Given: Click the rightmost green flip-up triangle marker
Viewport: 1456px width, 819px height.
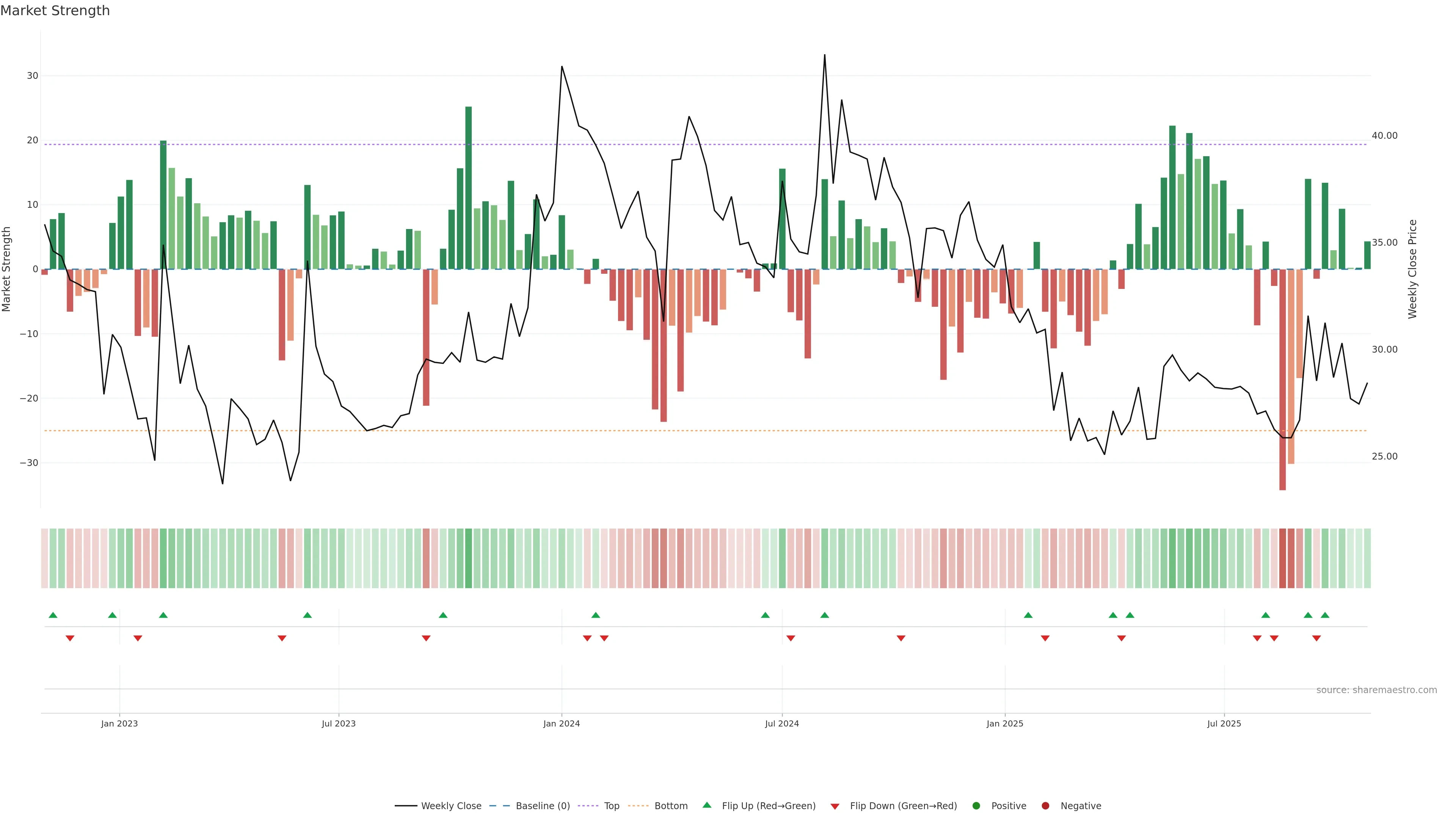Looking at the screenshot, I should 1325,615.
